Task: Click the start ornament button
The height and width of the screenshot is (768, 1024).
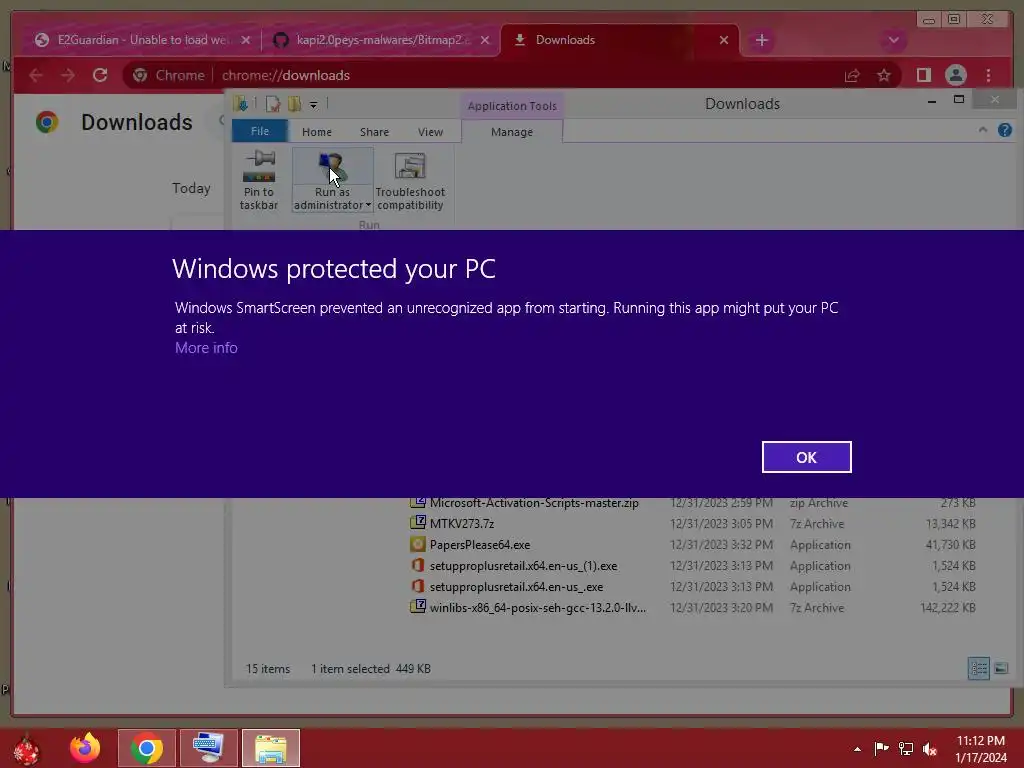Action: 26,750
